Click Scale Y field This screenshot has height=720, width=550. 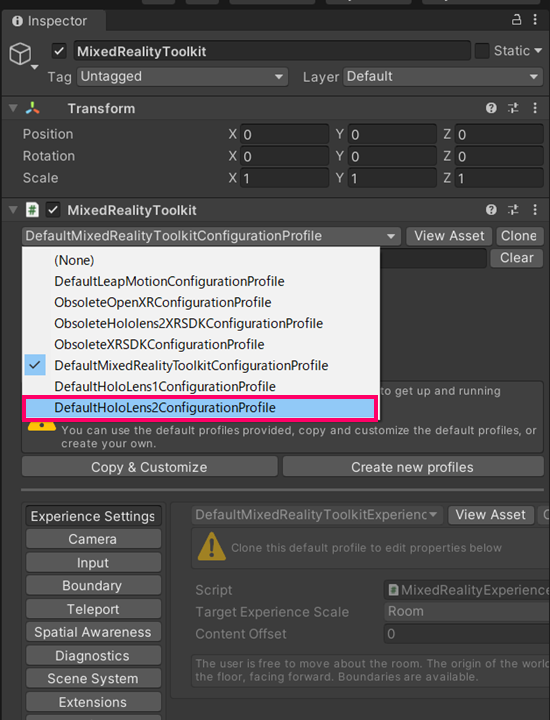click(392, 178)
